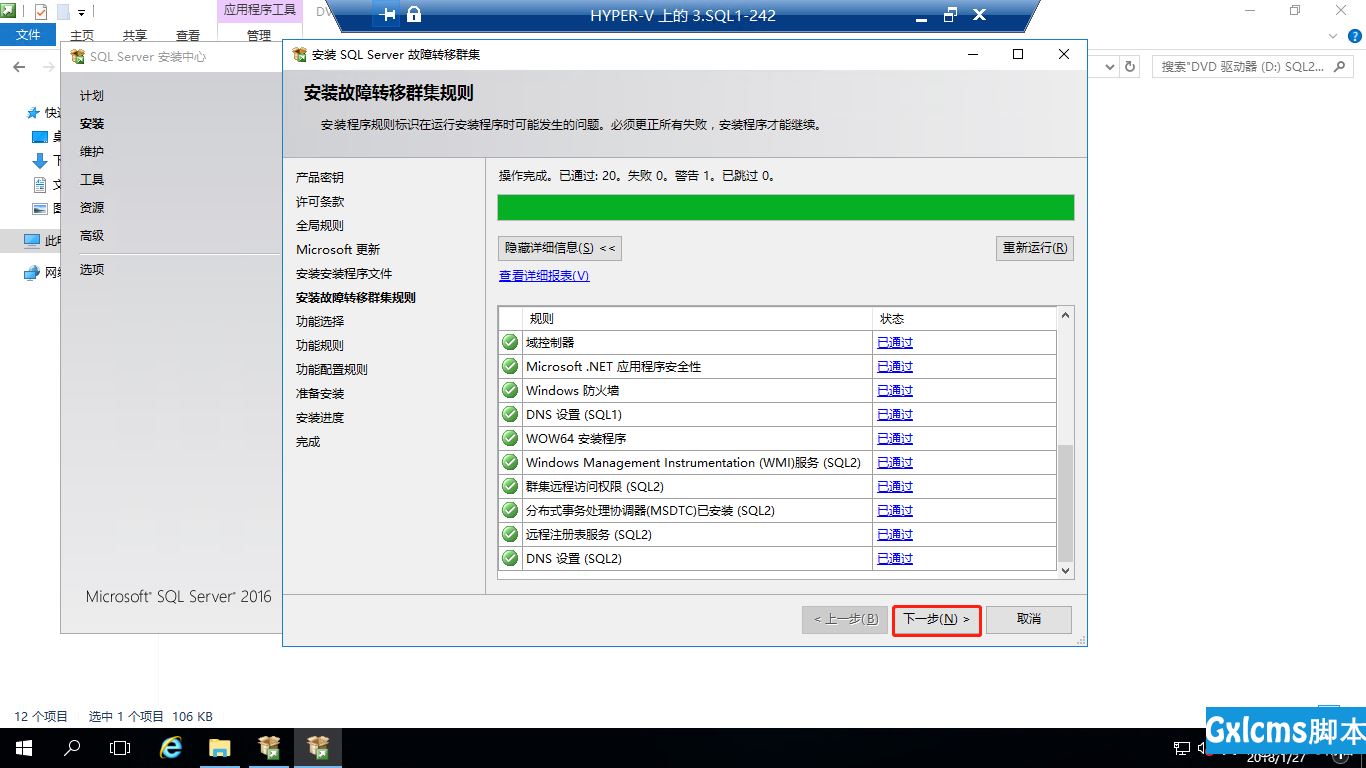This screenshot has height=768, width=1366.
Task: Select 资源 in the SQL Server 安装中心
Action: coord(92,208)
